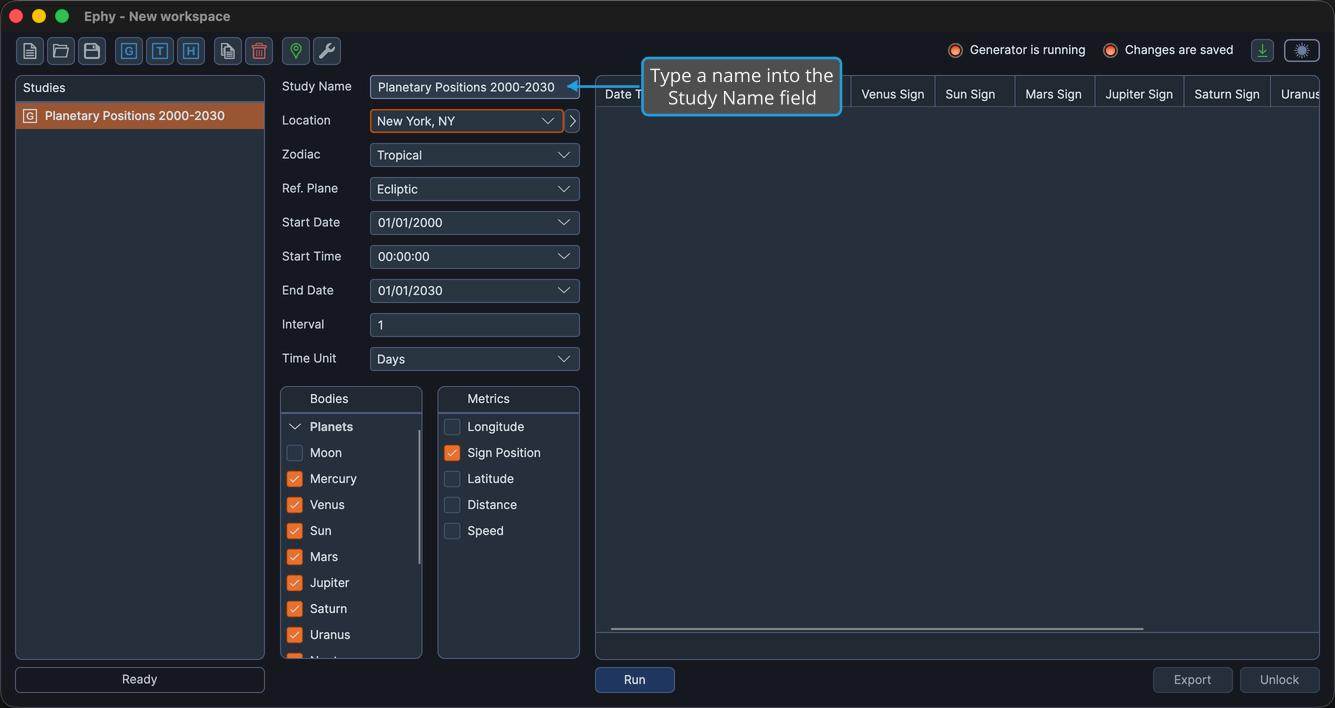This screenshot has width=1335, height=708.
Task: Enable the Latitude metric
Action: [452, 479]
